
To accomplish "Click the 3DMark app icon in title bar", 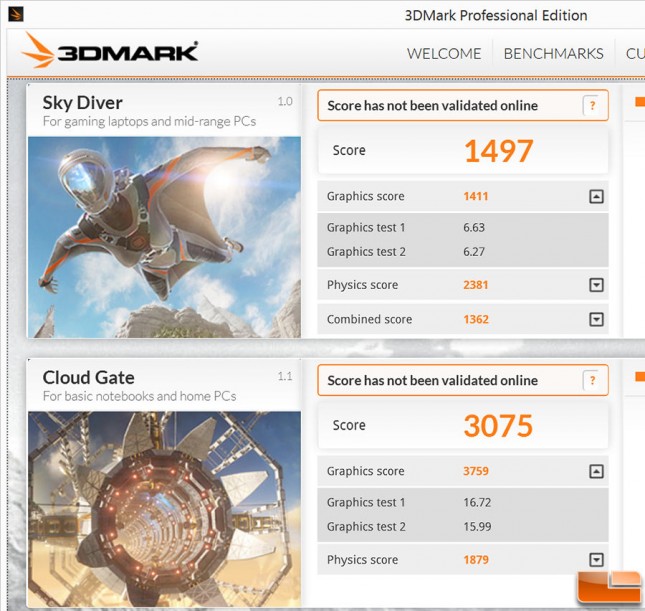I will (16, 14).
